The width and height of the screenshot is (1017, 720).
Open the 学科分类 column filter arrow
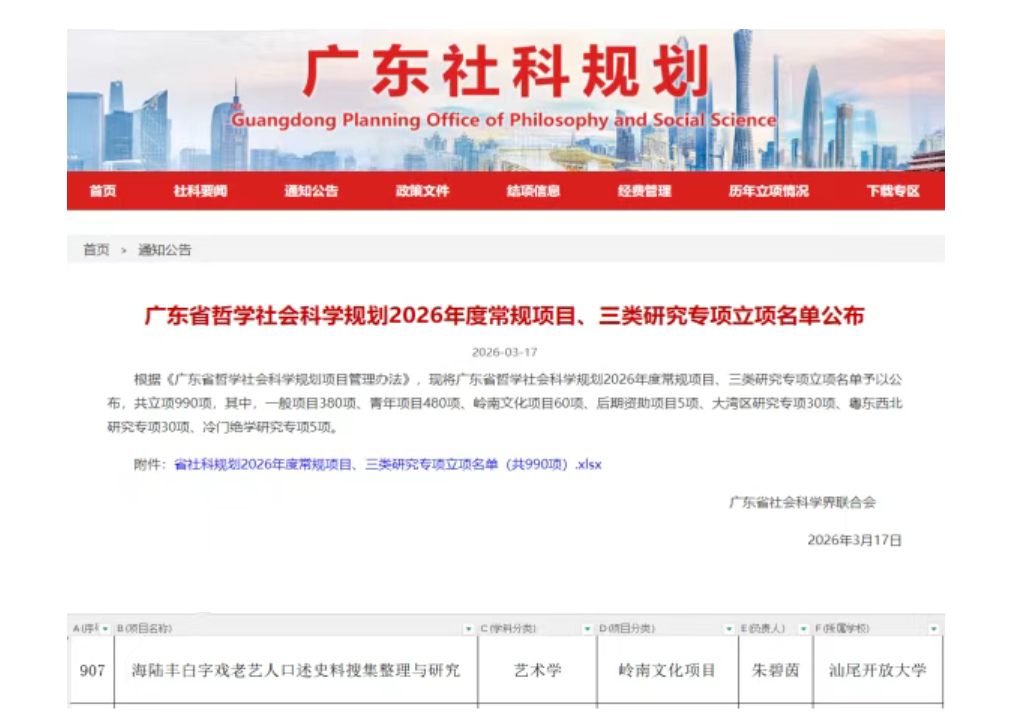587,629
